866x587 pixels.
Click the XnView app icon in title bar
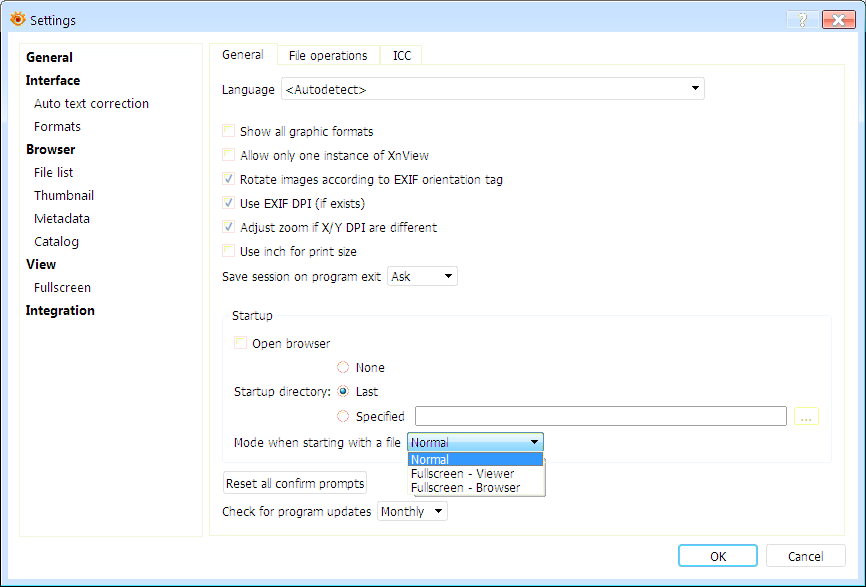coord(17,19)
